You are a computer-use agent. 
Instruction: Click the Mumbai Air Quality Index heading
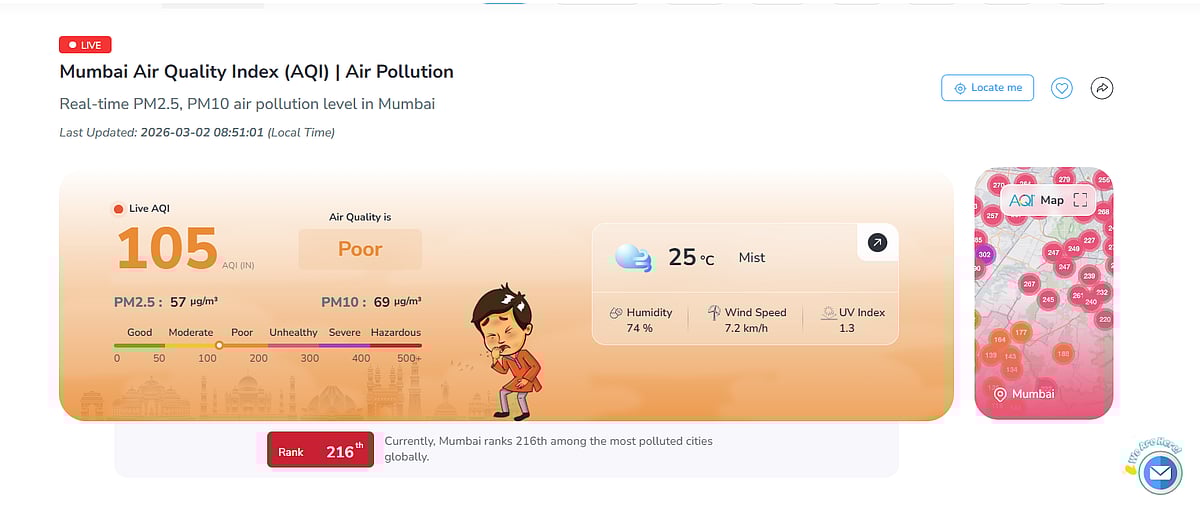[257, 72]
